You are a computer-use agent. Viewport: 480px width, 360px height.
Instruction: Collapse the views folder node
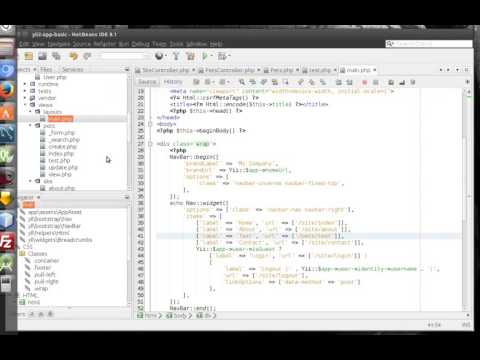click(x=25, y=105)
